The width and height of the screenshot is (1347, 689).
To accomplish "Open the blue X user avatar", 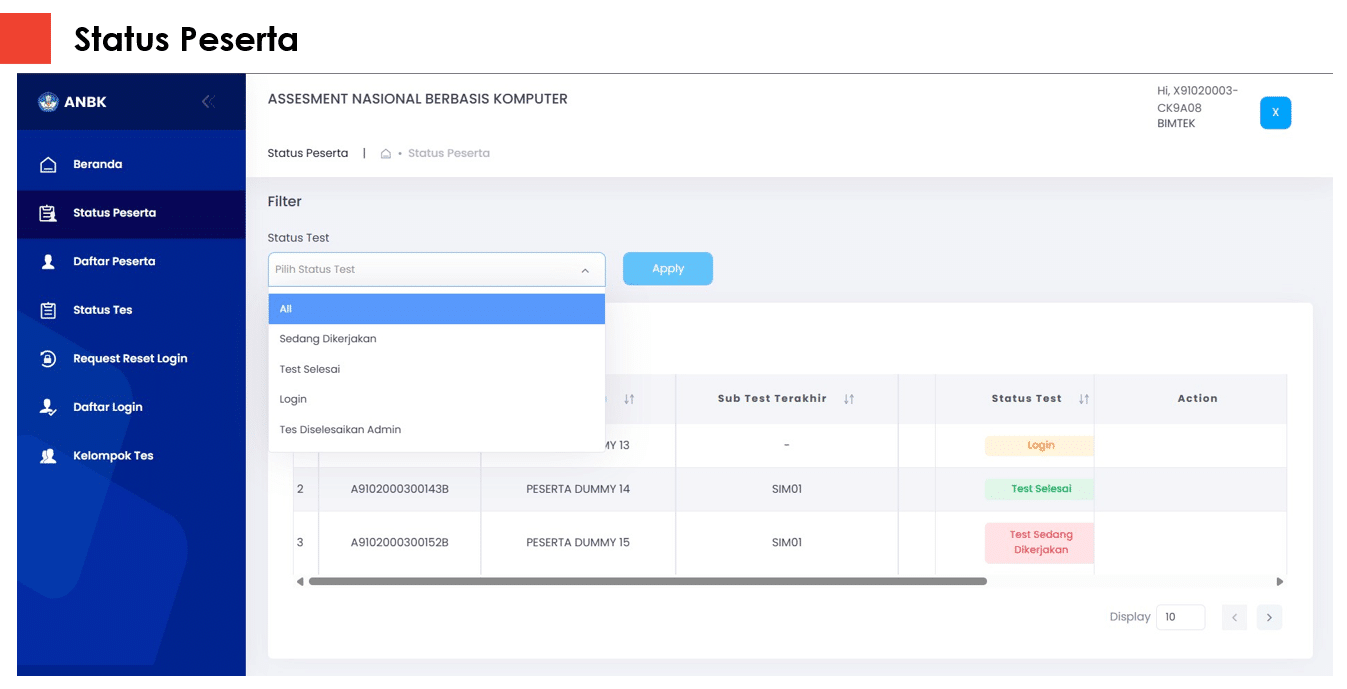I will click(x=1275, y=113).
